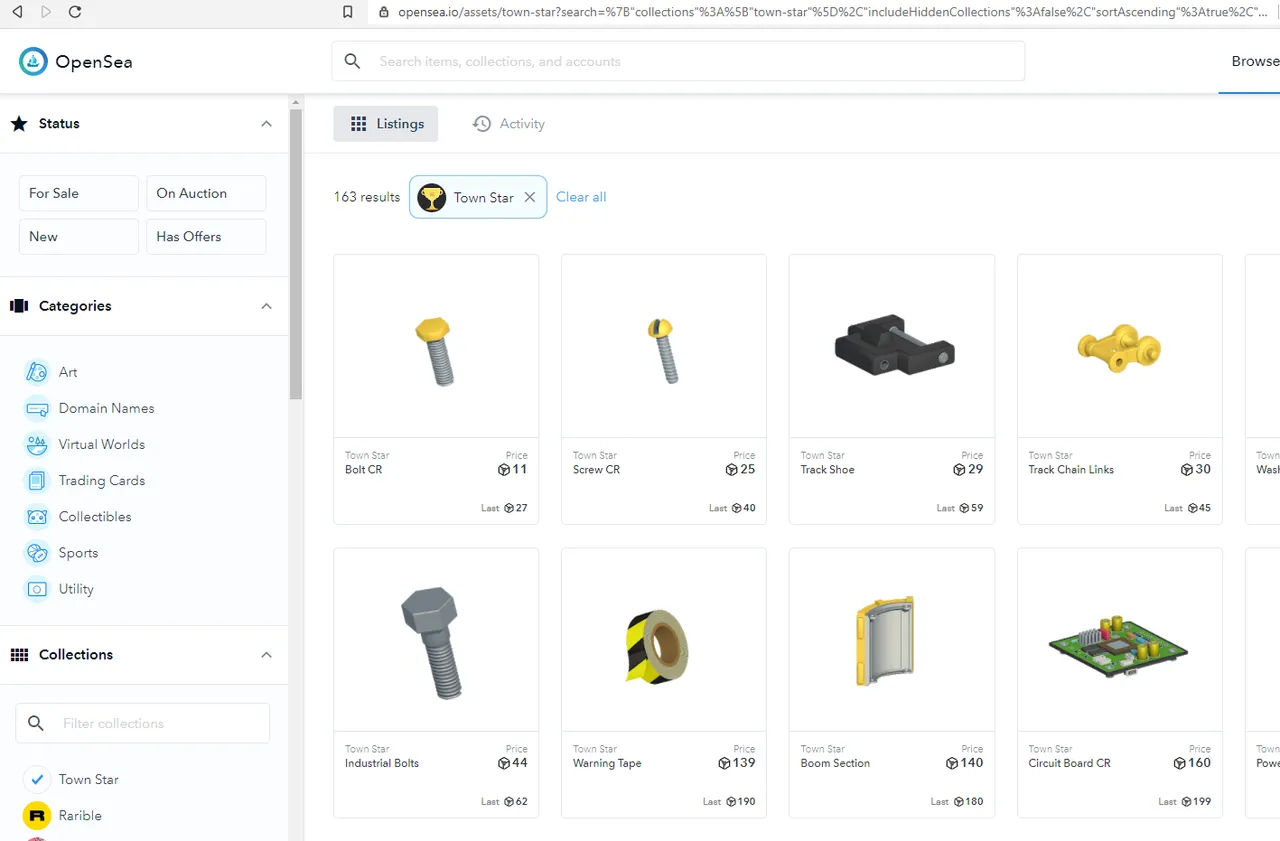Click the sidebar vertical scrollbar
This screenshot has width=1280, height=841.
click(x=296, y=254)
